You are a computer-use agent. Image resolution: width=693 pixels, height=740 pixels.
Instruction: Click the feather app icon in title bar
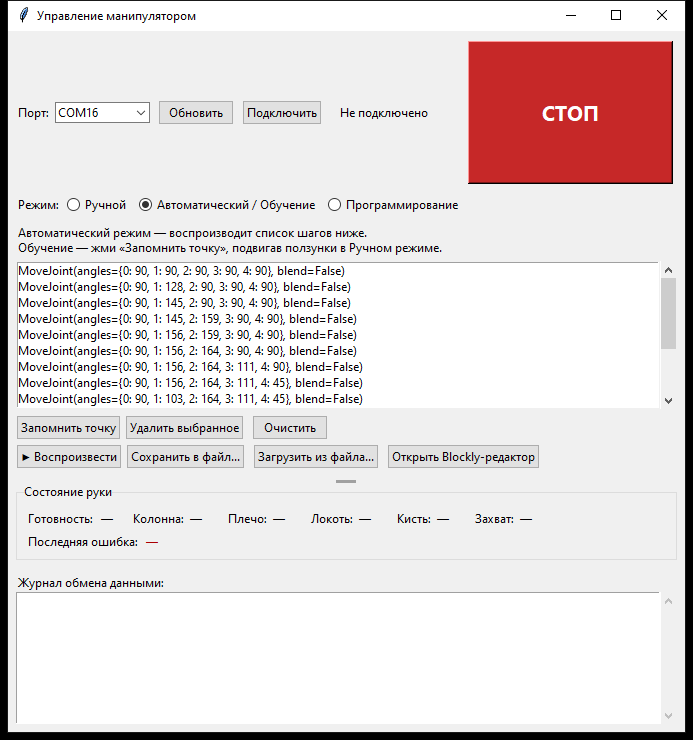[24, 16]
